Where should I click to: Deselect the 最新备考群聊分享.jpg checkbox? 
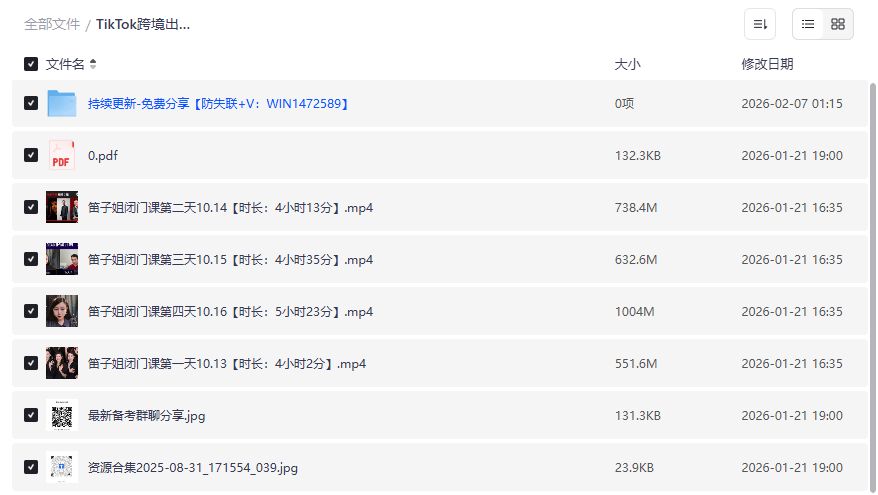31,415
